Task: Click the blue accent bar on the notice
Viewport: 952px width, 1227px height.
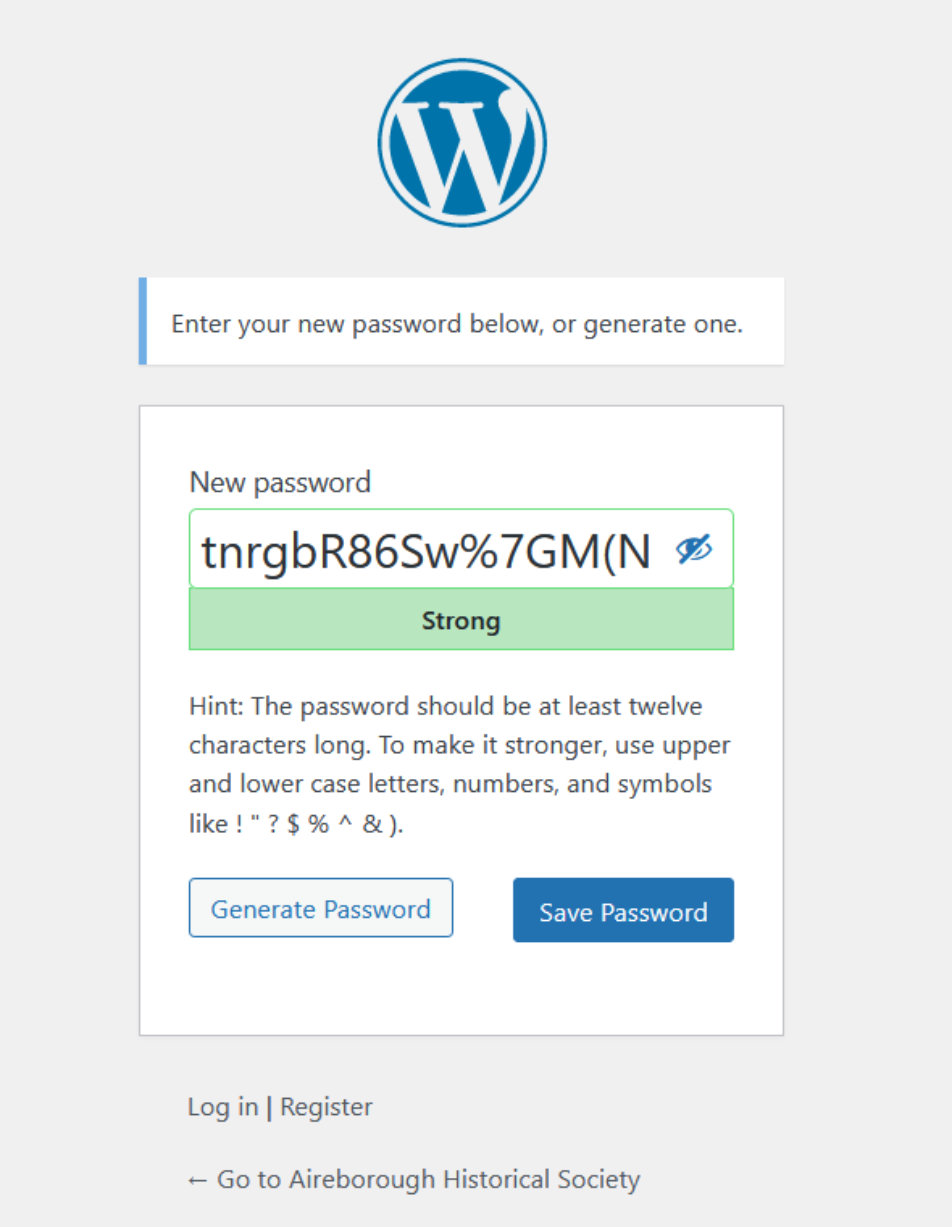Action: 143,321
